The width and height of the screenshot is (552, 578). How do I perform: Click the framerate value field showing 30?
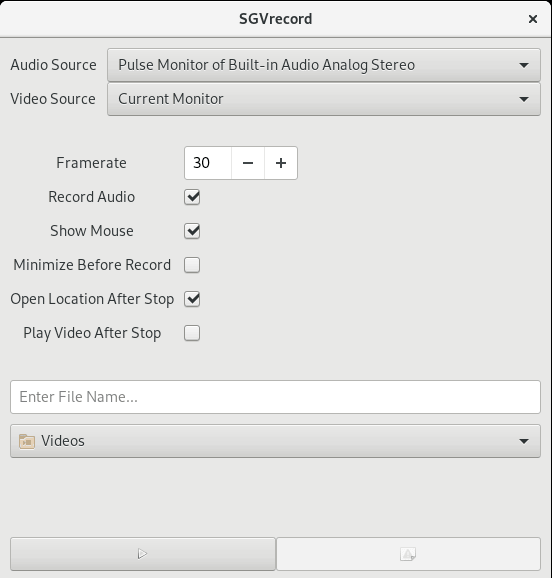point(208,163)
